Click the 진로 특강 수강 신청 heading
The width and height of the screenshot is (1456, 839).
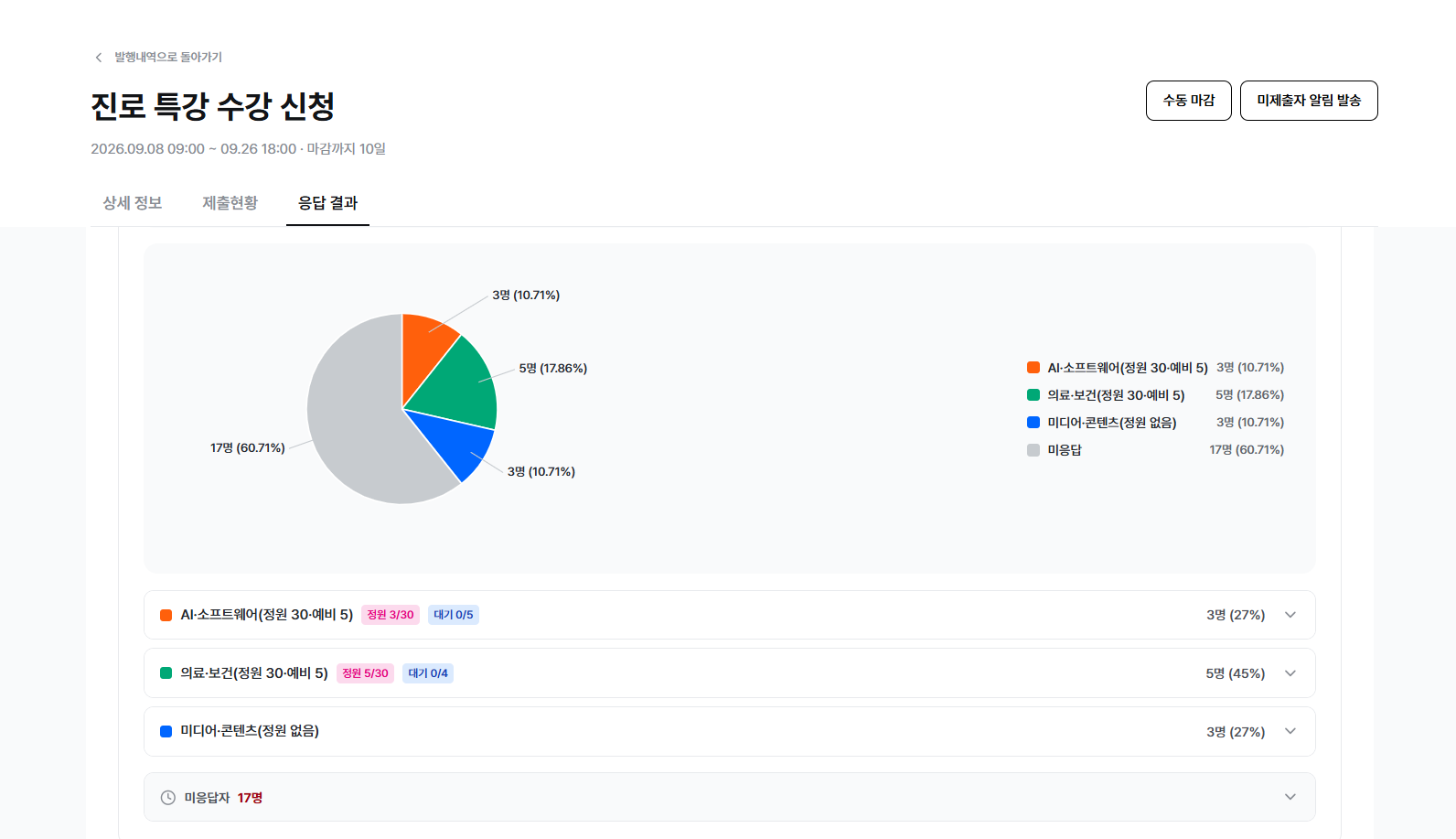click(213, 106)
